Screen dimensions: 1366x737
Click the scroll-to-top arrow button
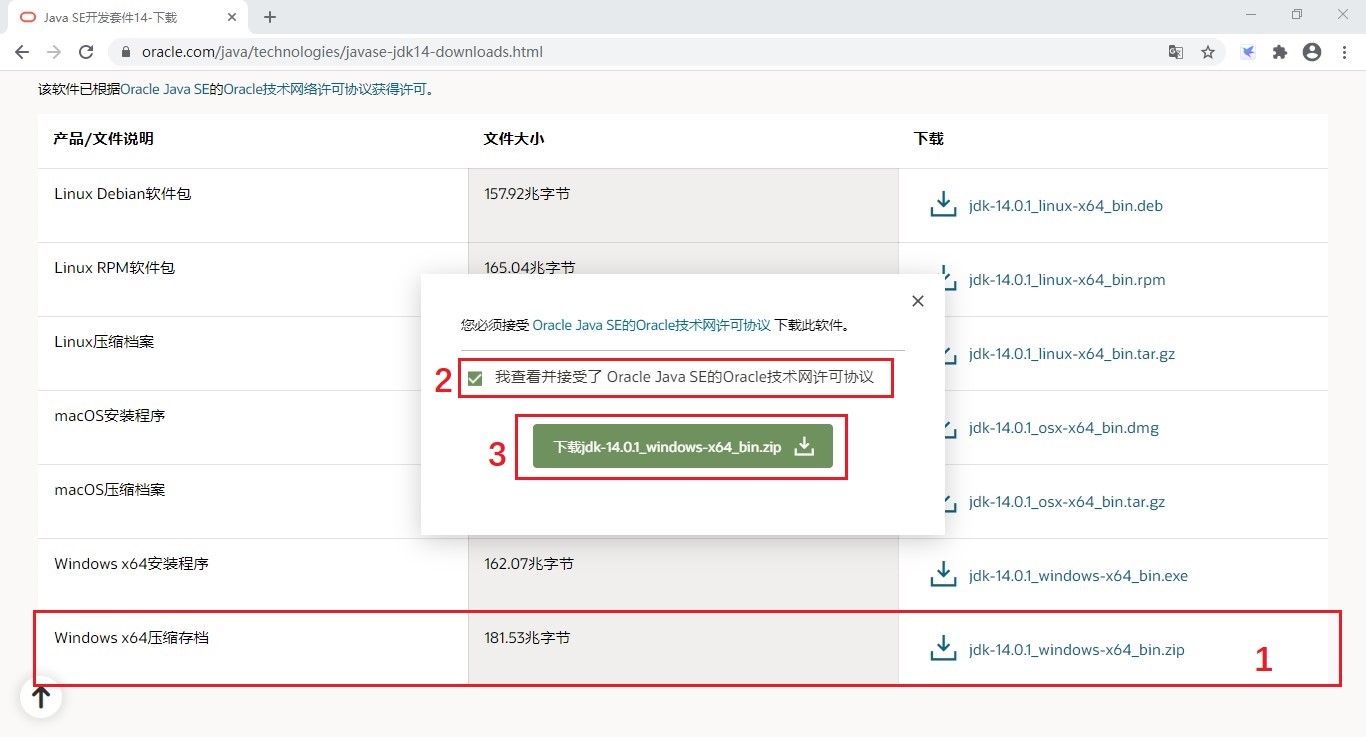pos(41,697)
